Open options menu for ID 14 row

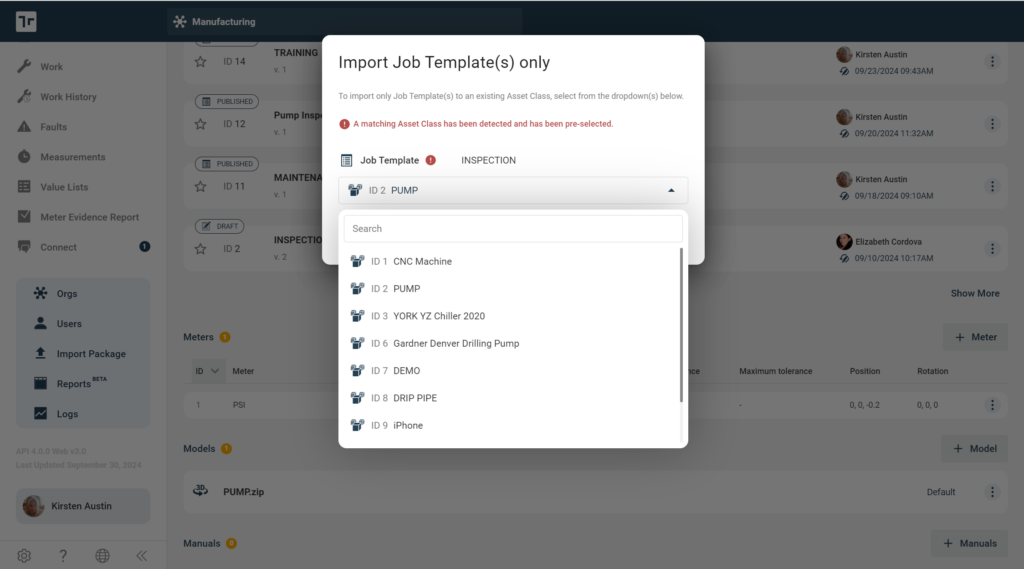(x=992, y=61)
